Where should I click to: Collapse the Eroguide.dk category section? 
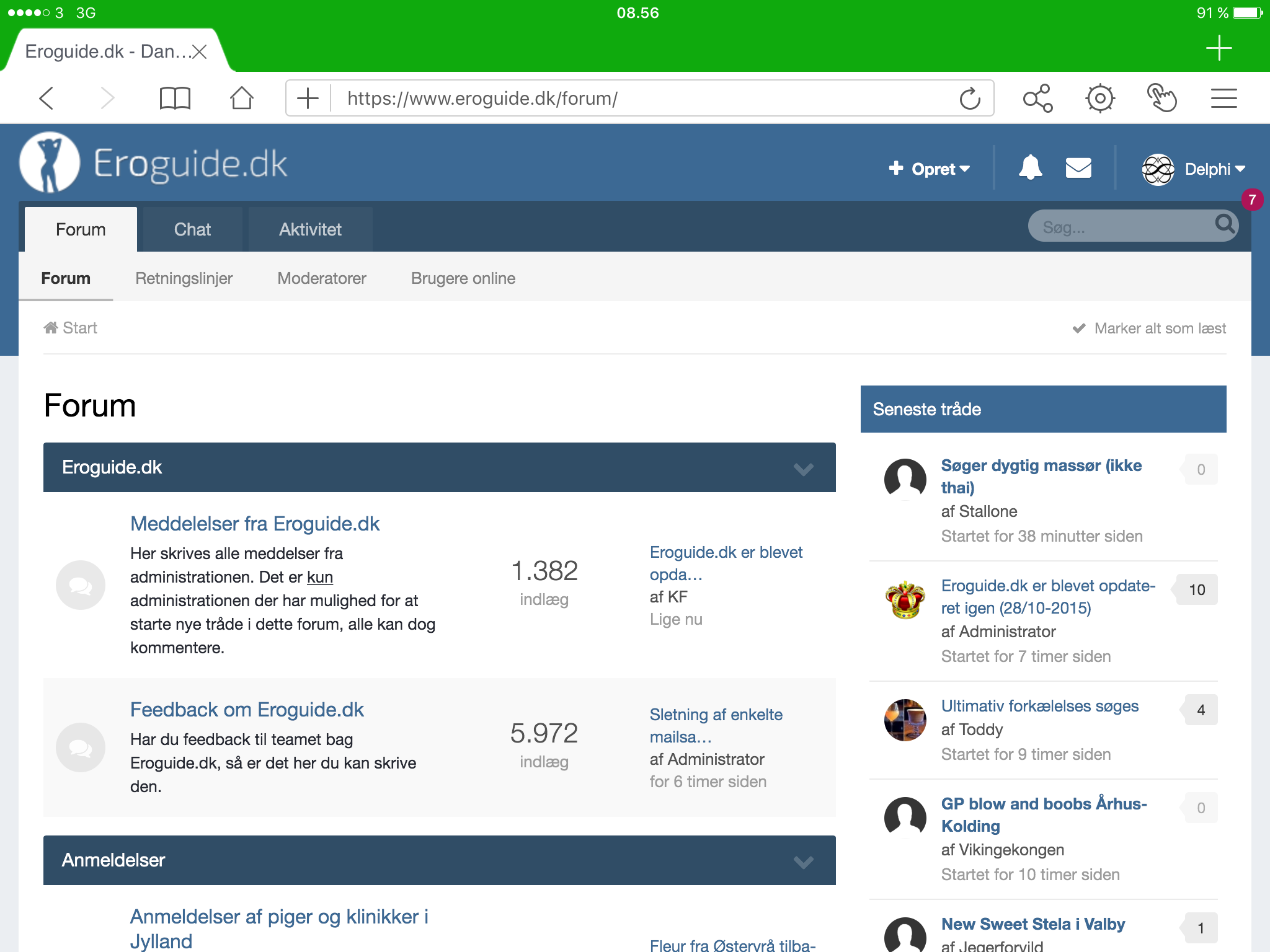coord(804,469)
